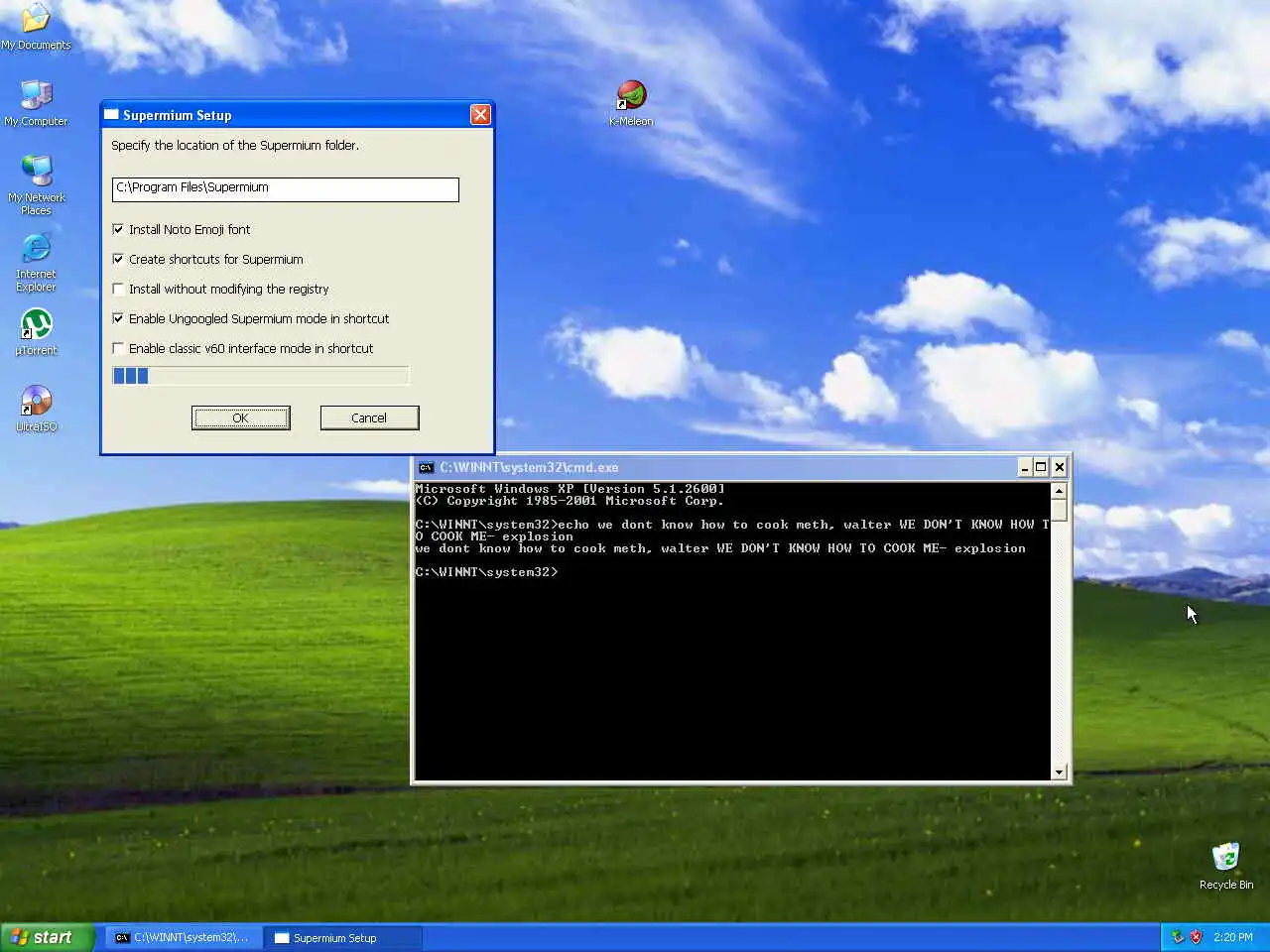Open the Start menu
The height and width of the screenshot is (952, 1270).
point(48,937)
